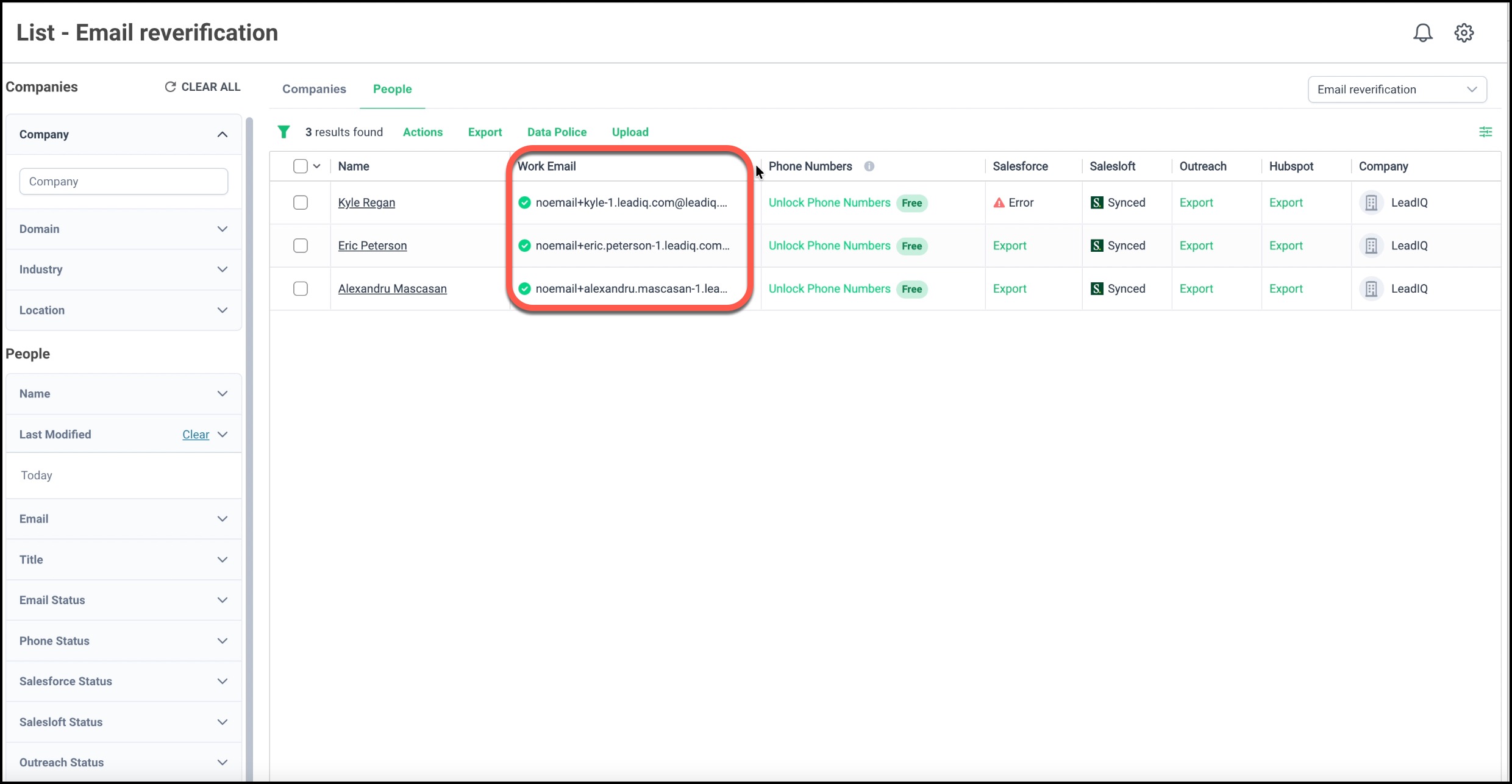This screenshot has width=1512, height=784.
Task: Click LeadIQ company building icon in first row
Action: click(x=1371, y=203)
